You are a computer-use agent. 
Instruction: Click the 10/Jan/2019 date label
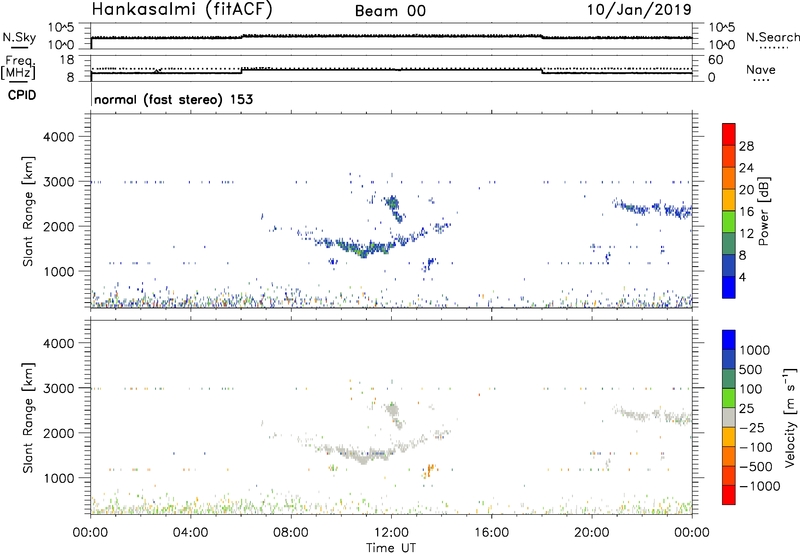point(639,10)
